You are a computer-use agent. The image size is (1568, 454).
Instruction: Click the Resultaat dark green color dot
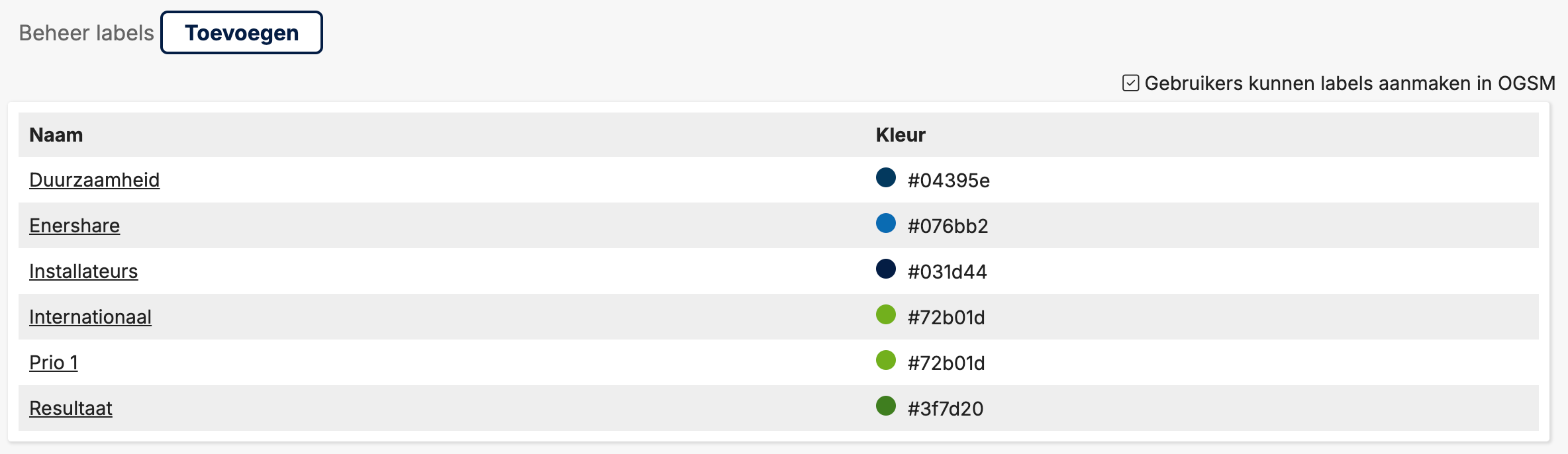click(x=886, y=406)
